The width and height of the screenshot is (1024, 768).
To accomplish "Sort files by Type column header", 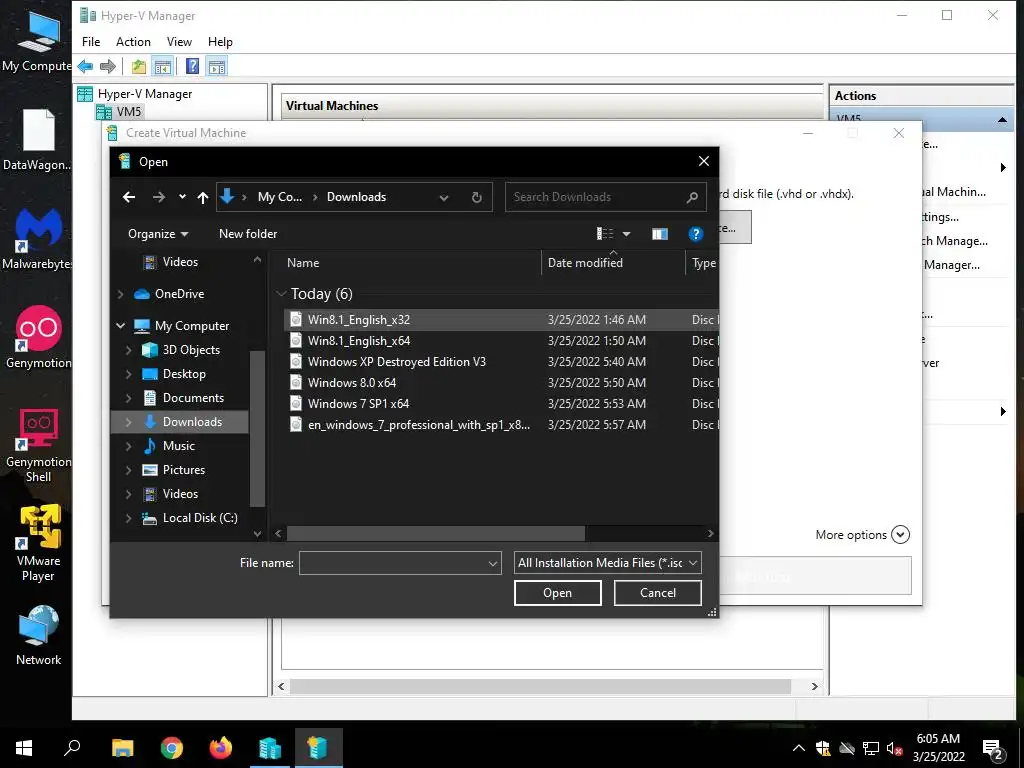I will pos(703,263).
